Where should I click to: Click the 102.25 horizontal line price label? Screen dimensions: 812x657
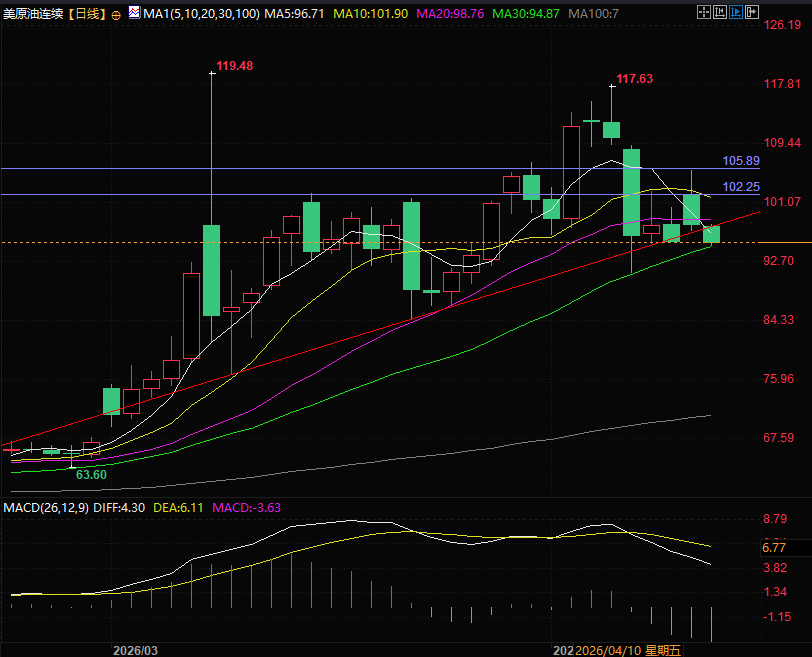pyautogui.click(x=741, y=187)
